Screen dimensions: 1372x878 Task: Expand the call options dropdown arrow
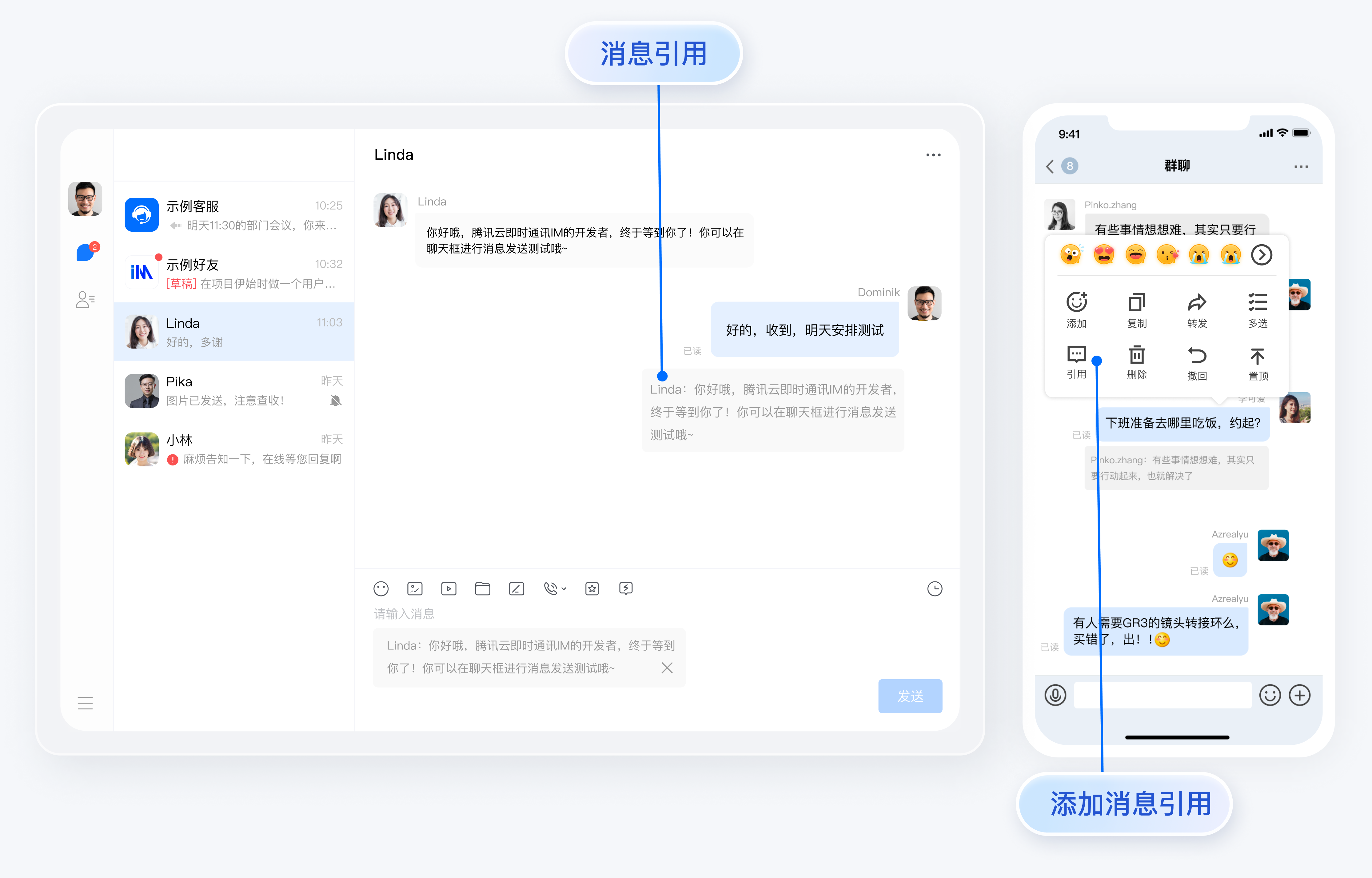[x=564, y=589]
